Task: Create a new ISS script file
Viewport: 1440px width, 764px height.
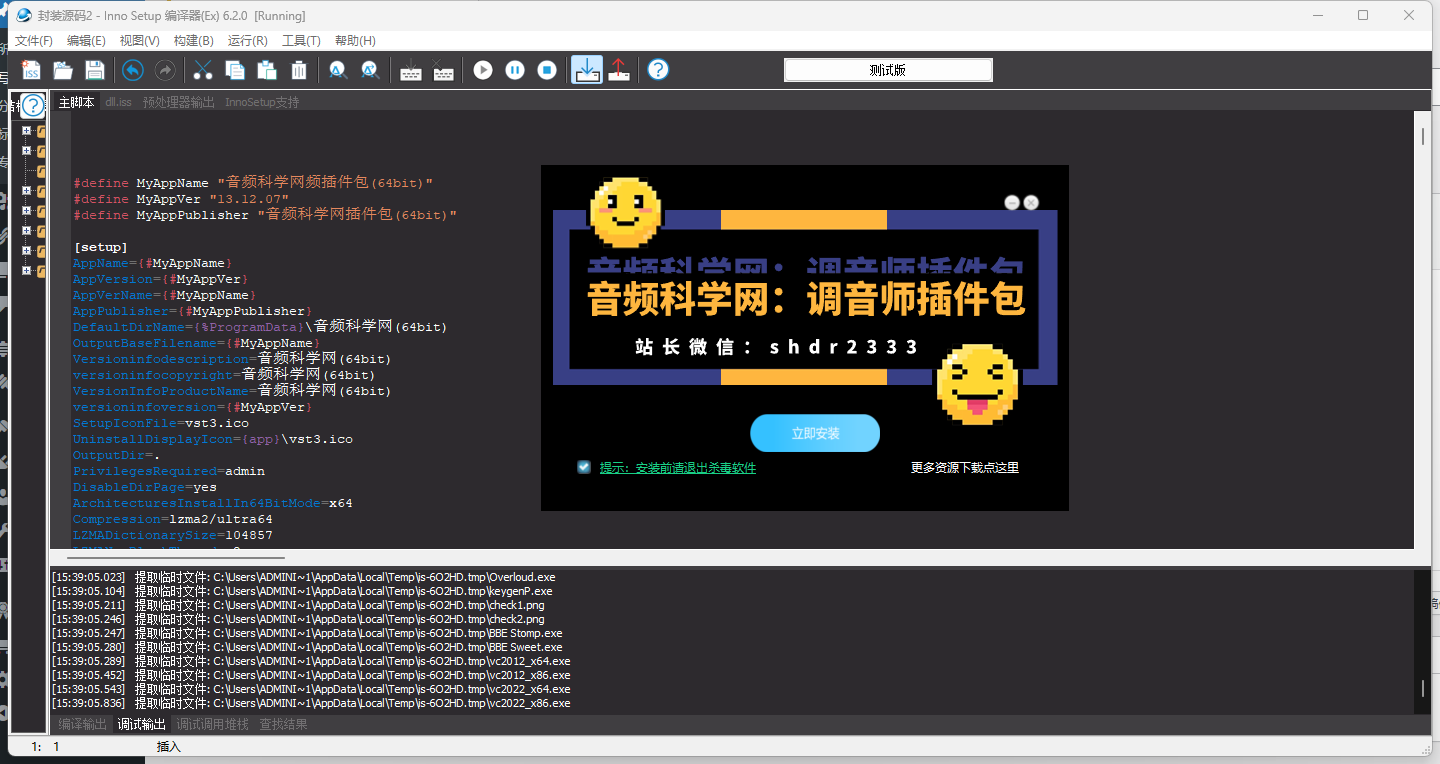Action: tap(31, 70)
